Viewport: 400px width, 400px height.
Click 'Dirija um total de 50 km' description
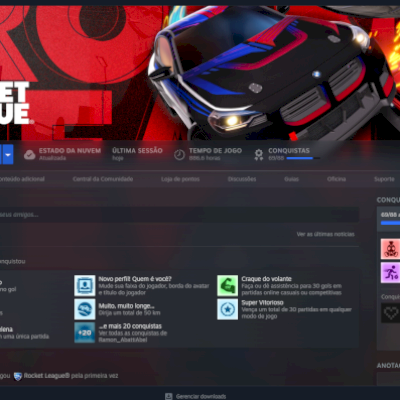(129, 313)
